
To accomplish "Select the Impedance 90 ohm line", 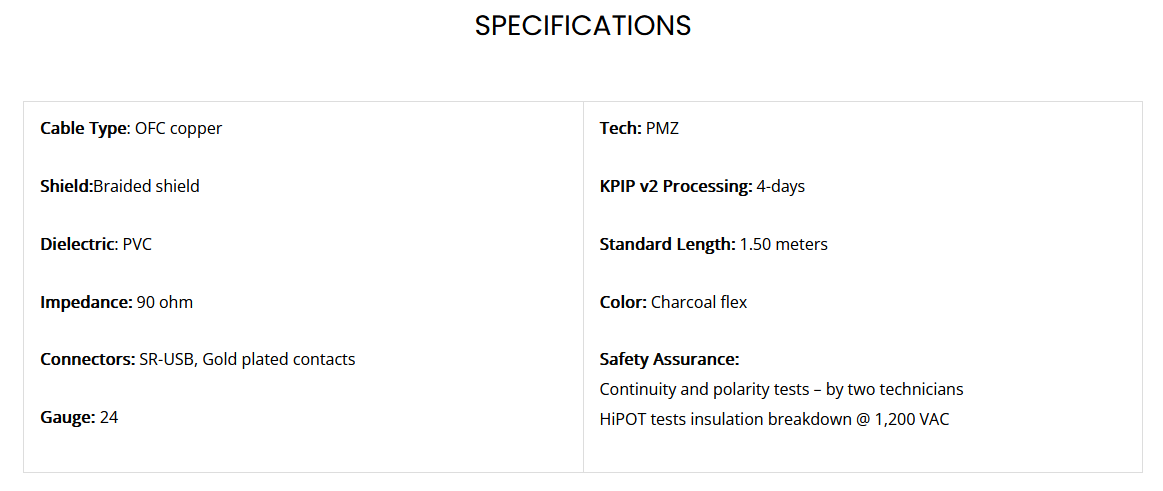I will coord(116,302).
